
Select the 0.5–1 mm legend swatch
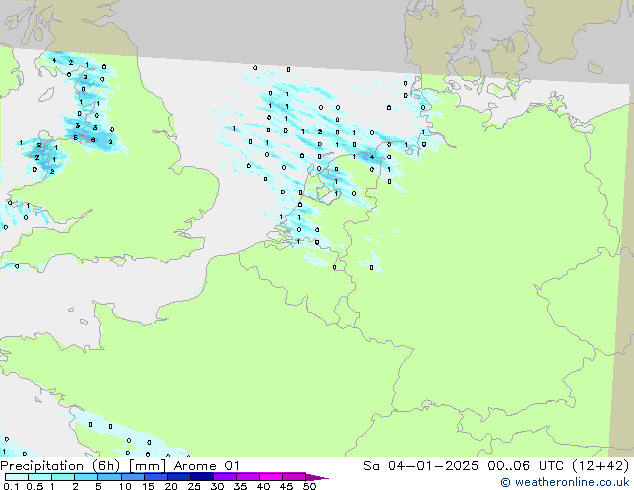click(x=40, y=477)
